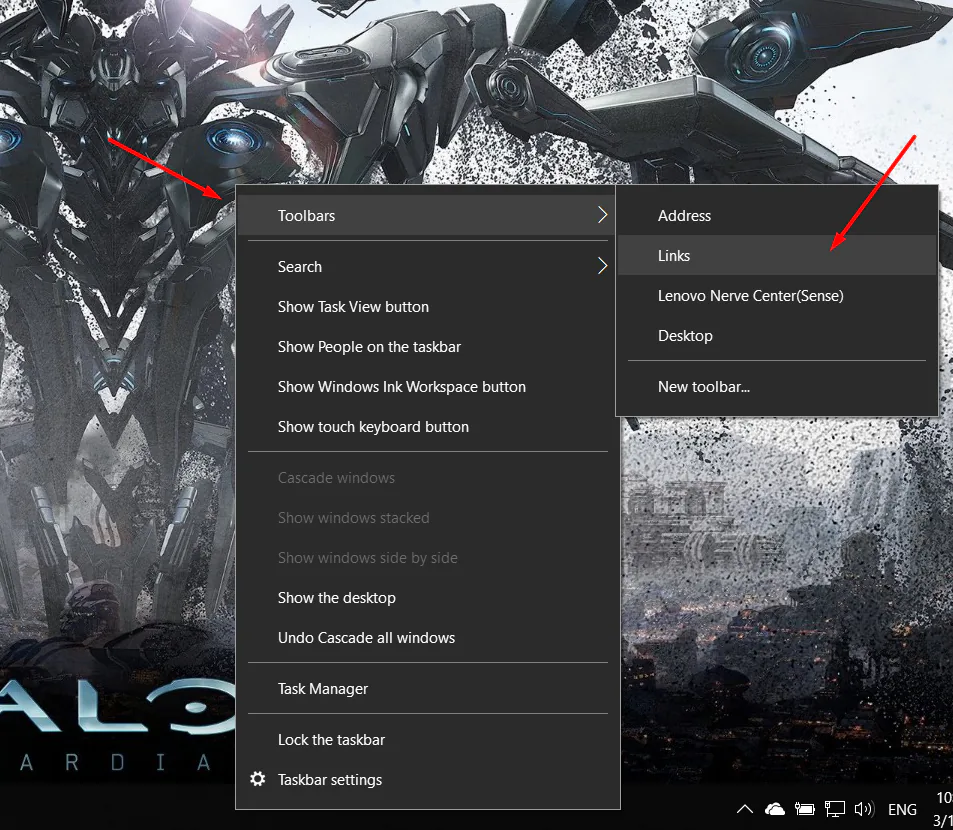
Task: Expand the Toolbars submenu arrow
Action: [602, 214]
